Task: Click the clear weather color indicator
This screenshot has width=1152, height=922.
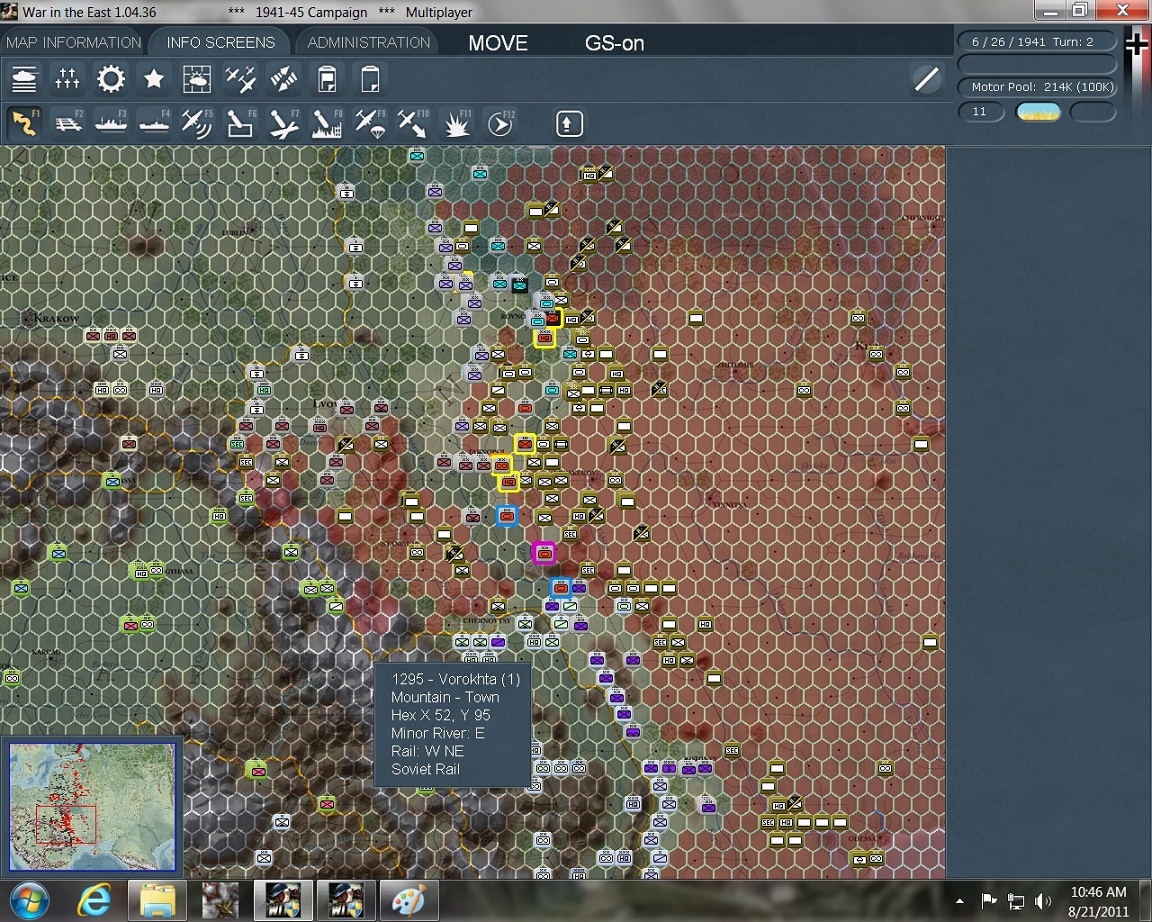Action: pyautogui.click(x=1037, y=112)
